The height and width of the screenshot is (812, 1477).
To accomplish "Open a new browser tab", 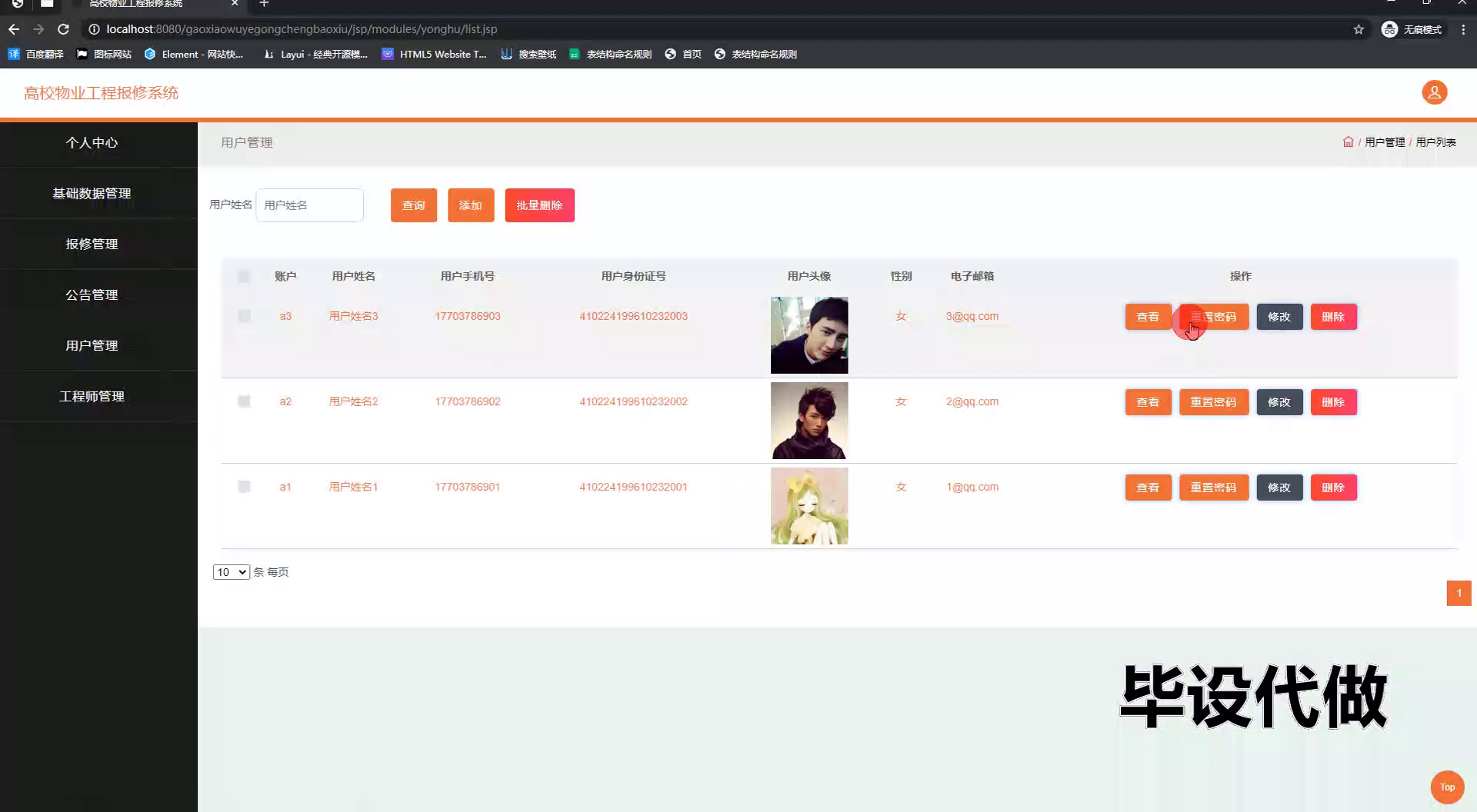I will [x=264, y=4].
